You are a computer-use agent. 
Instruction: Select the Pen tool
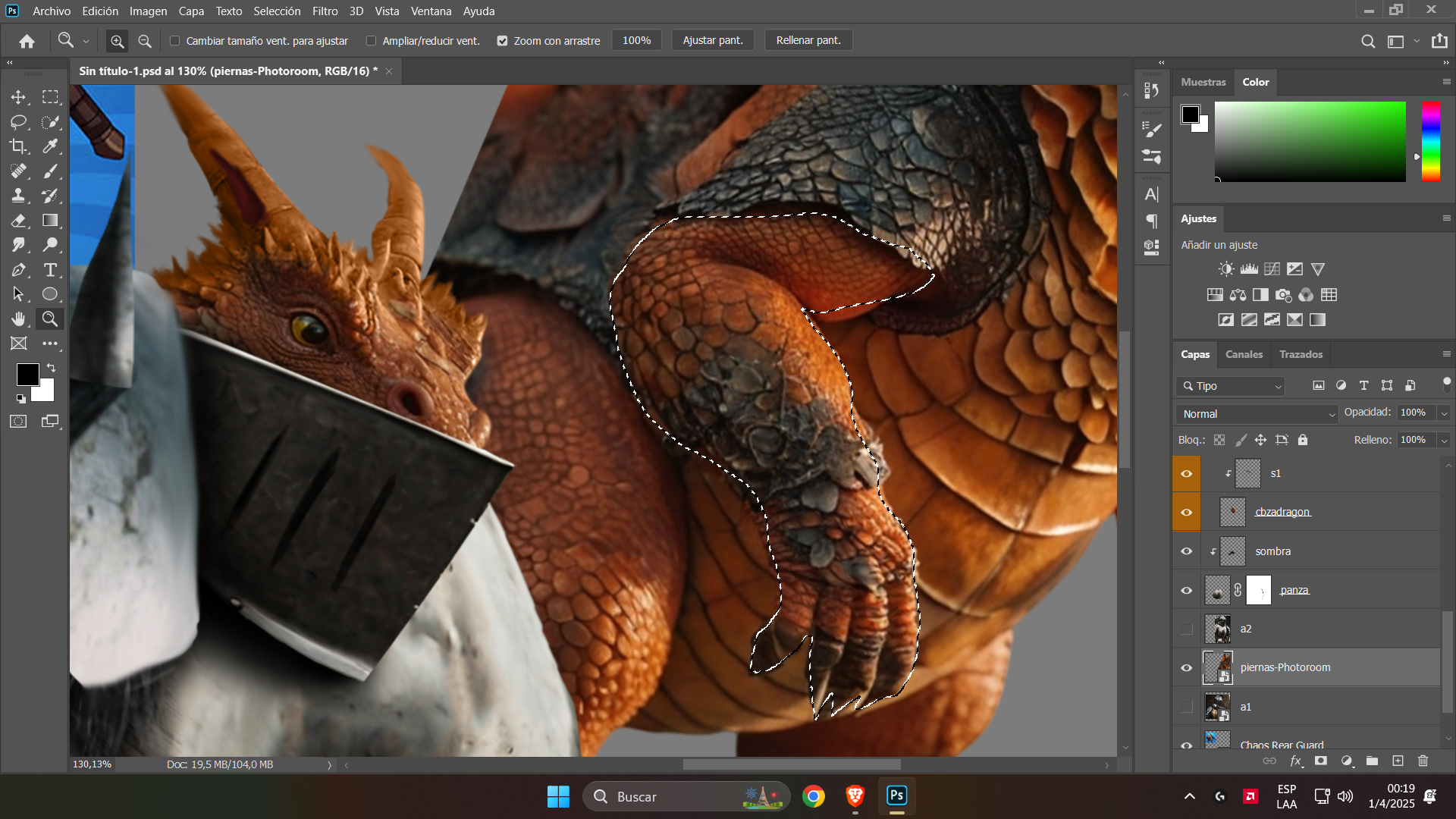[x=18, y=270]
